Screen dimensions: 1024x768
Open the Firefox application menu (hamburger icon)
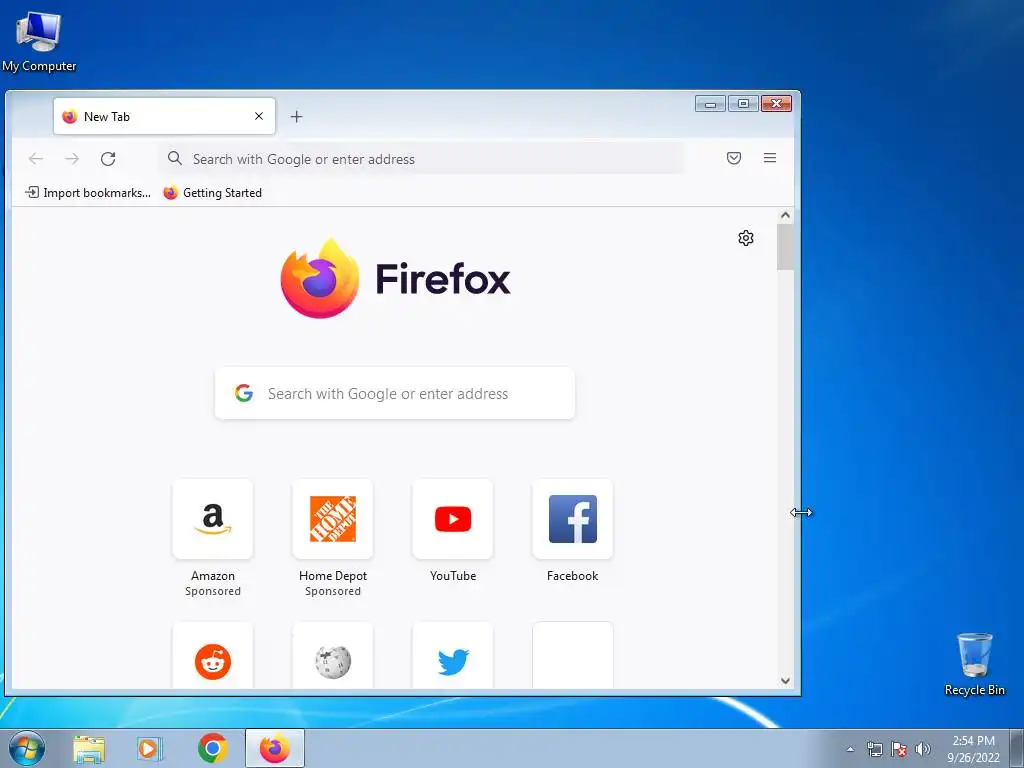(770, 158)
